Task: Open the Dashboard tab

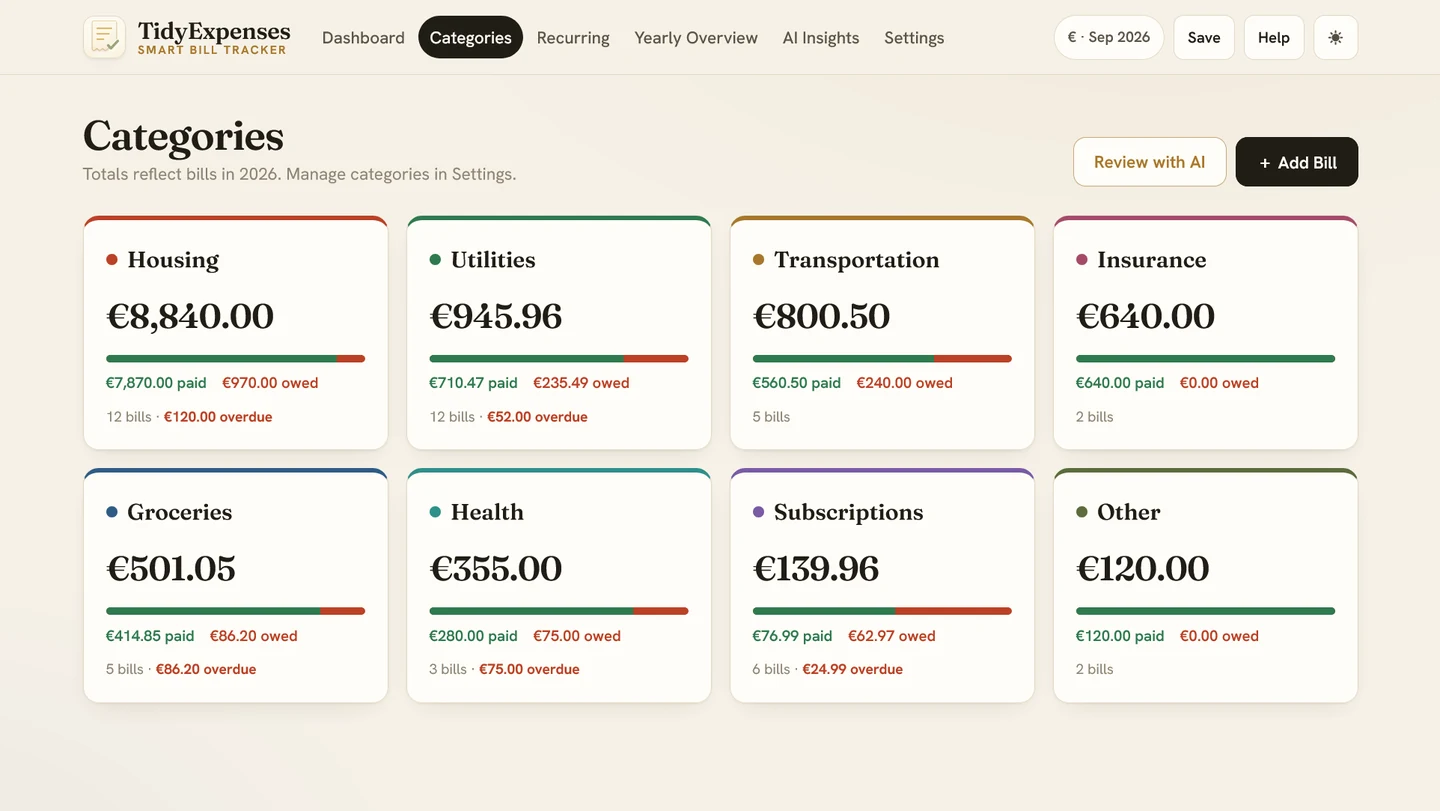Action: coord(363,37)
